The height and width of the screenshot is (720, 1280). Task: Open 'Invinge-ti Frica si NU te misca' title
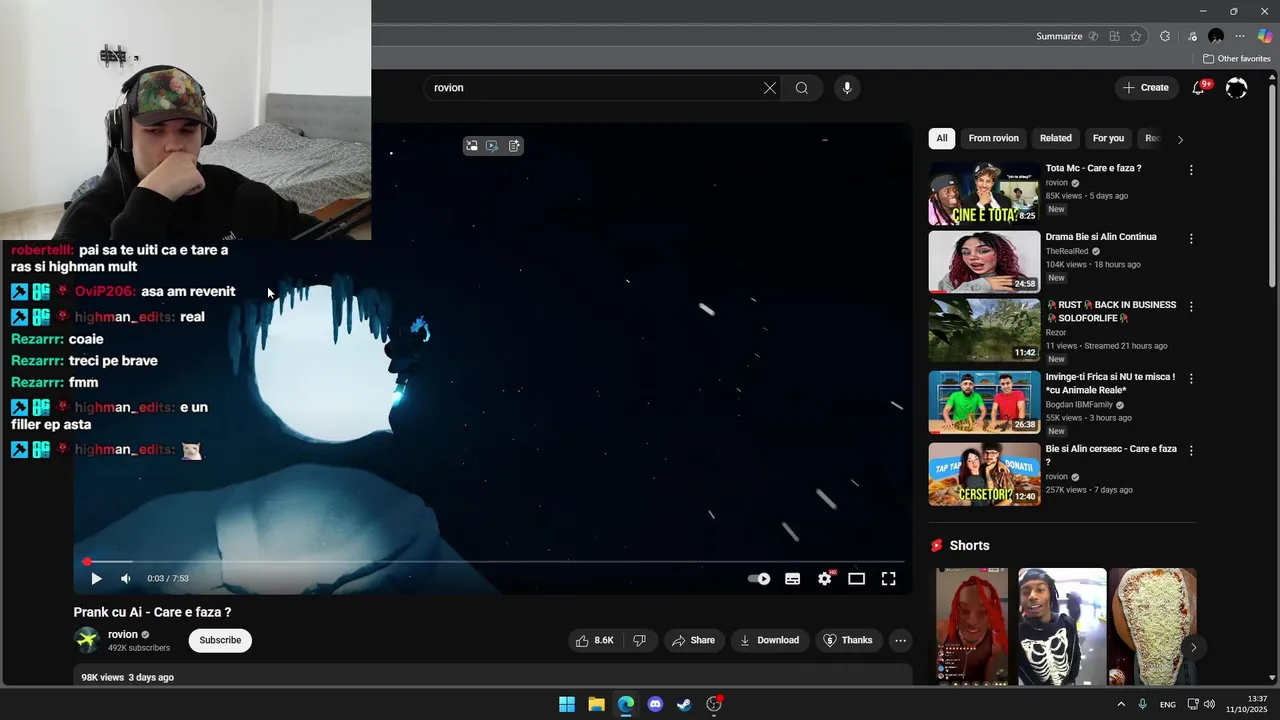coord(1110,383)
